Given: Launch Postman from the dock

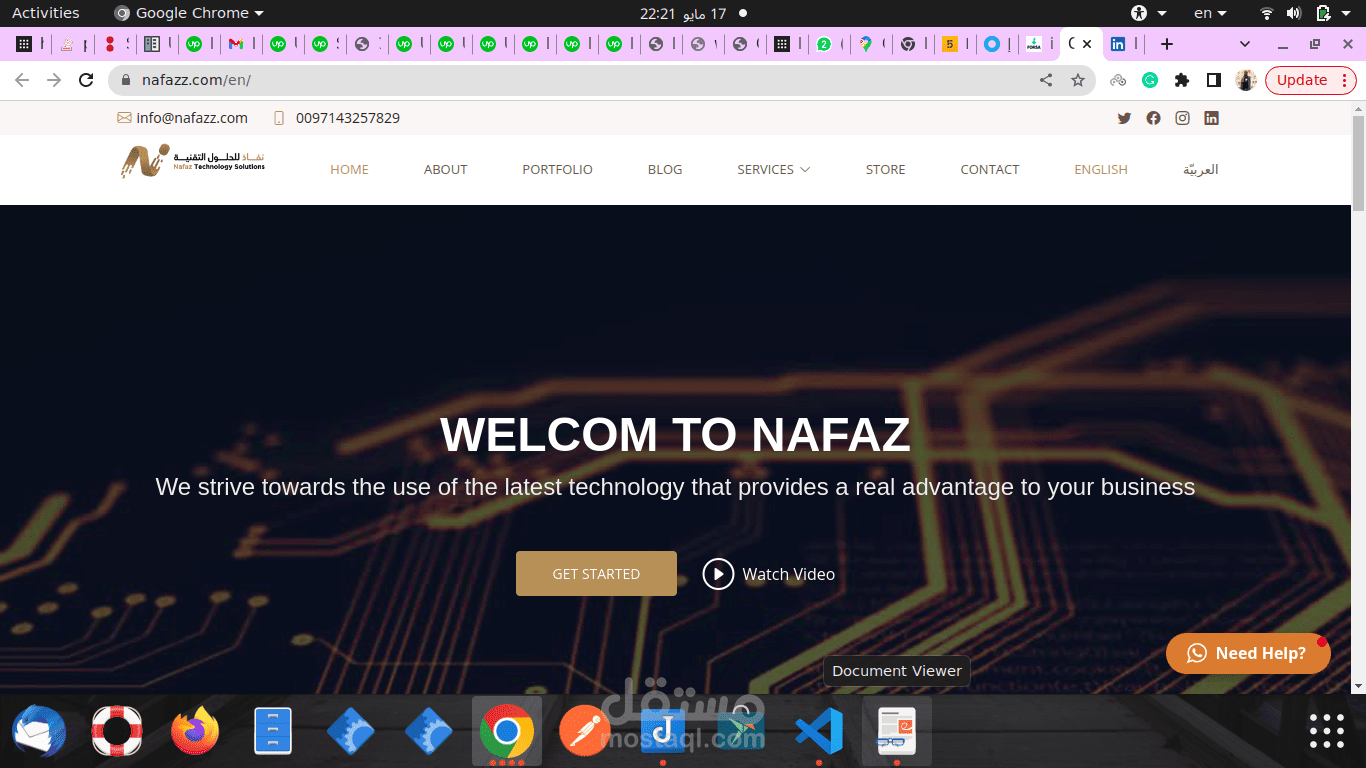Looking at the screenshot, I should coord(585,731).
